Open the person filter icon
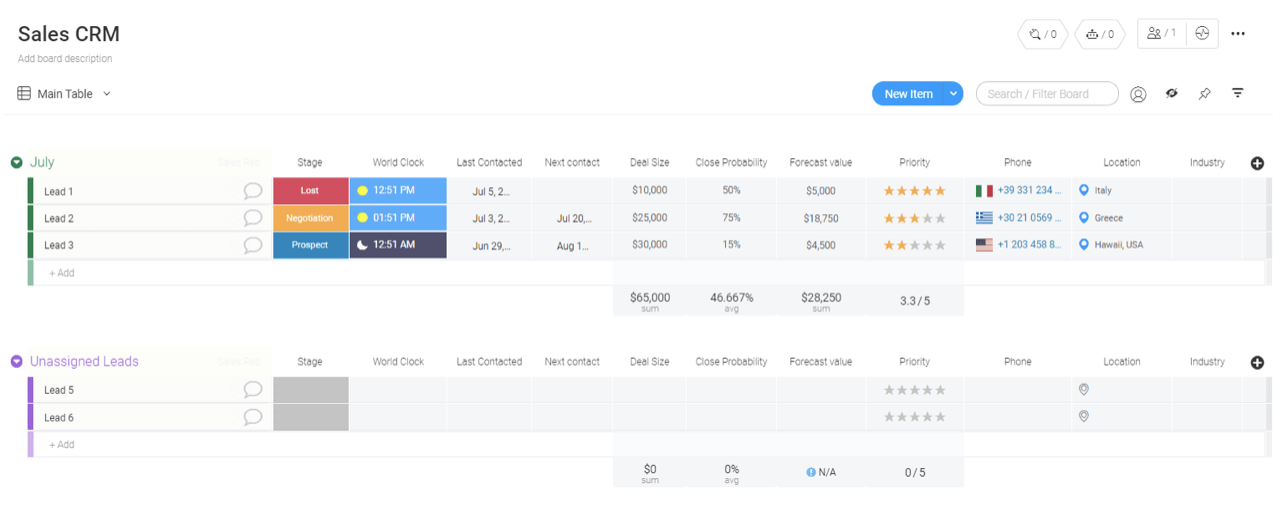The width and height of the screenshot is (1288, 528). pyautogui.click(x=1138, y=94)
